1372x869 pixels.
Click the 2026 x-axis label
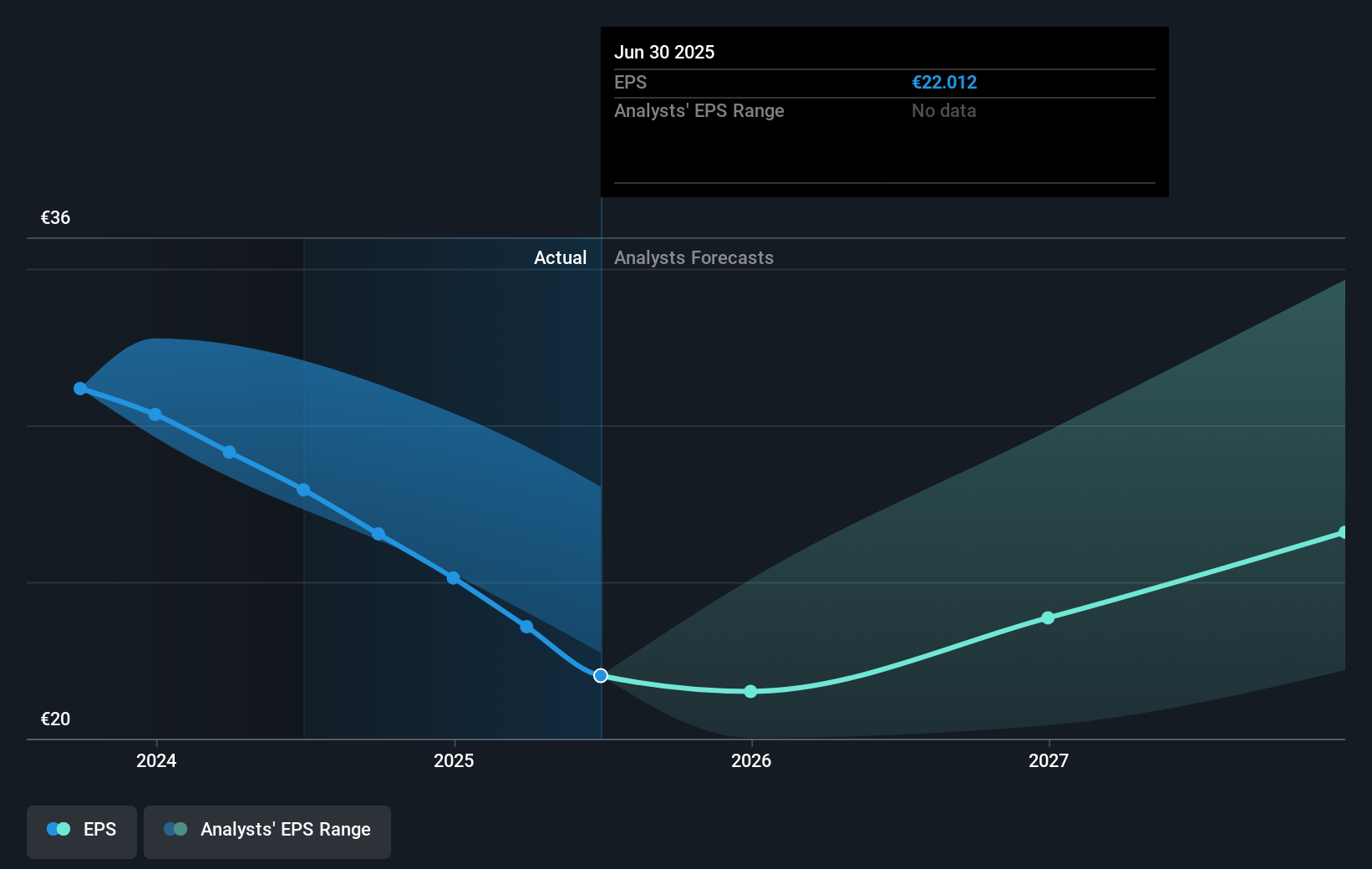751,760
